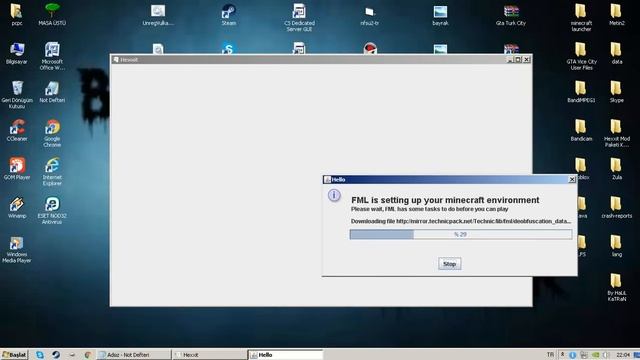Click Steam quick launch icon in taskbar
640x360 pixels.
(56, 355)
